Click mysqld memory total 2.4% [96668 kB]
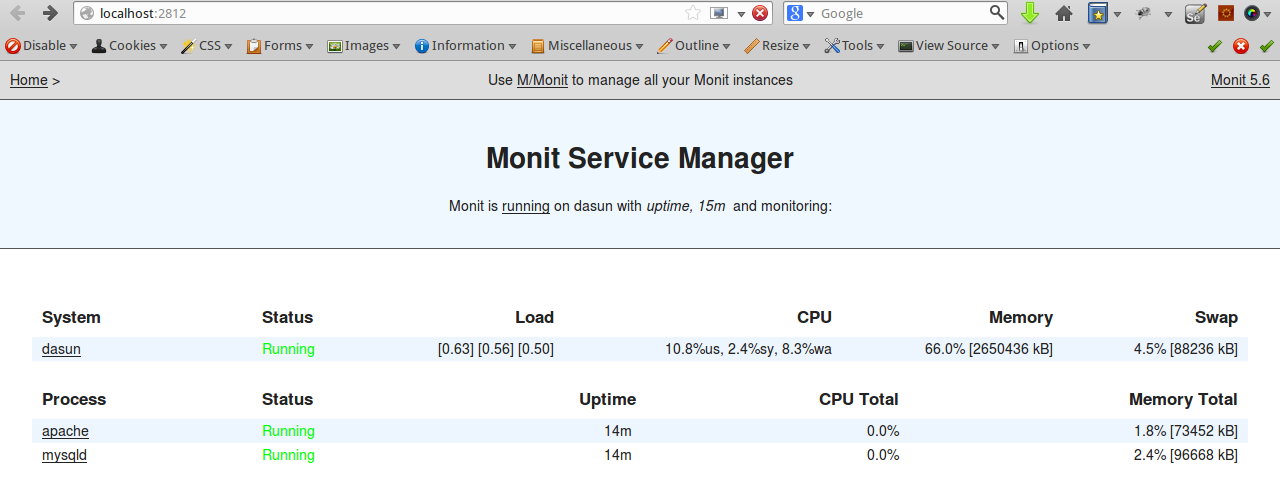 pyautogui.click(x=1185, y=455)
